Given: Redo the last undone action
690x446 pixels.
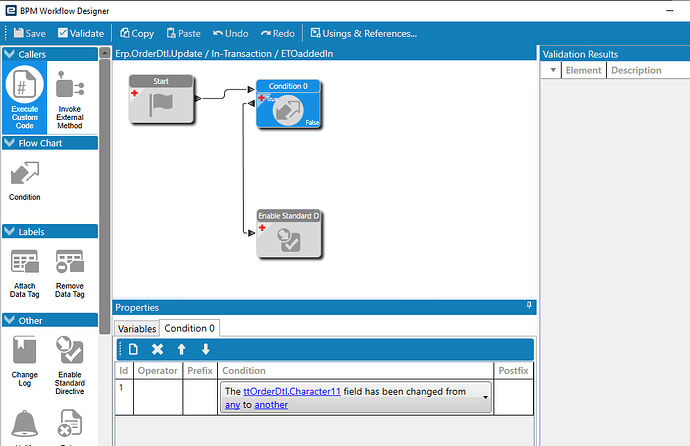Looking at the screenshot, I should pyautogui.click(x=278, y=33).
